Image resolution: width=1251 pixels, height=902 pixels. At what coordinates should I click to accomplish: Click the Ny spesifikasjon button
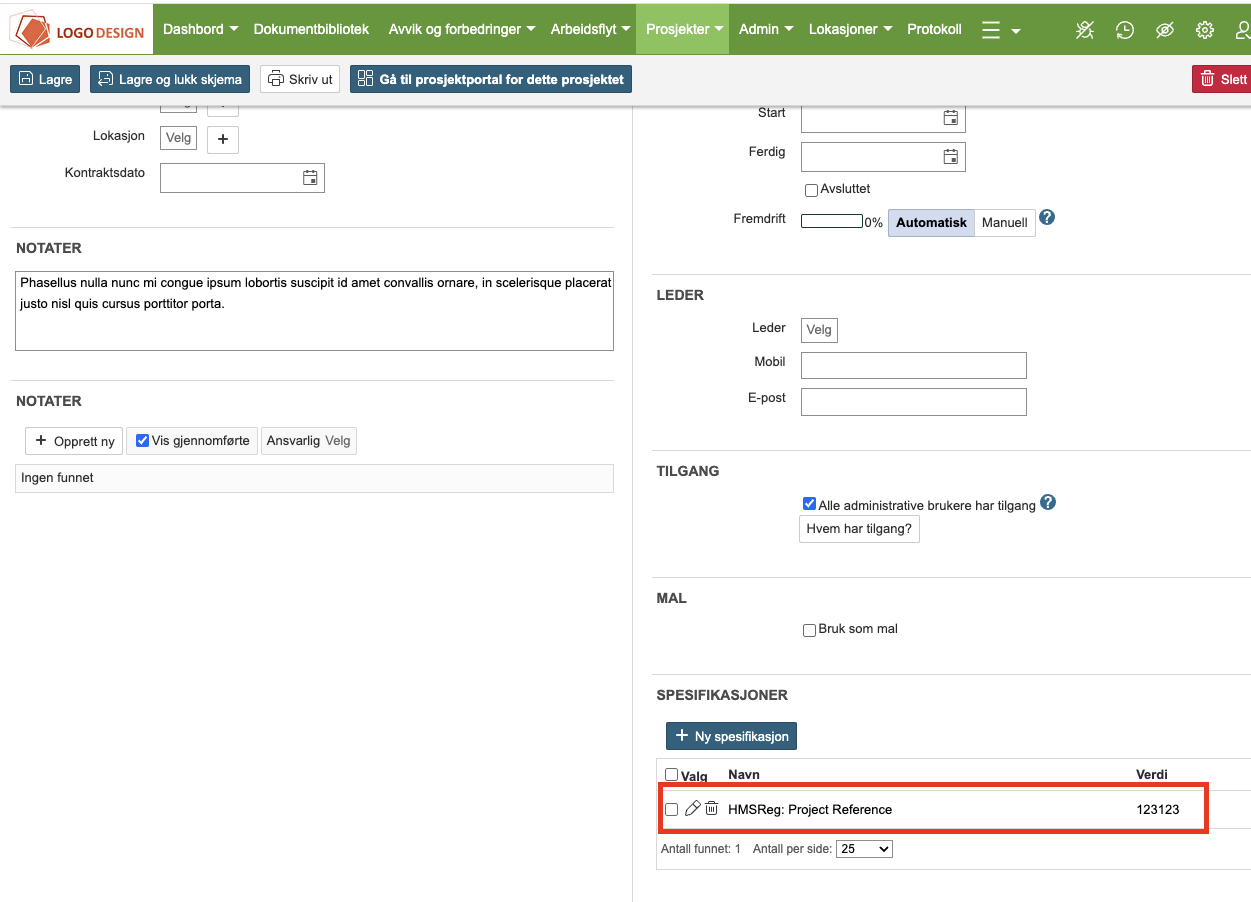tap(731, 736)
